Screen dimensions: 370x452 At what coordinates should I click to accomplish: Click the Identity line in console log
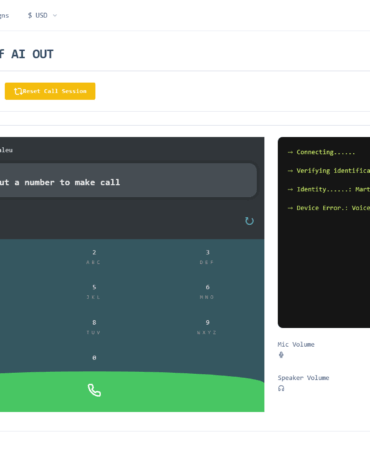(x=329, y=189)
